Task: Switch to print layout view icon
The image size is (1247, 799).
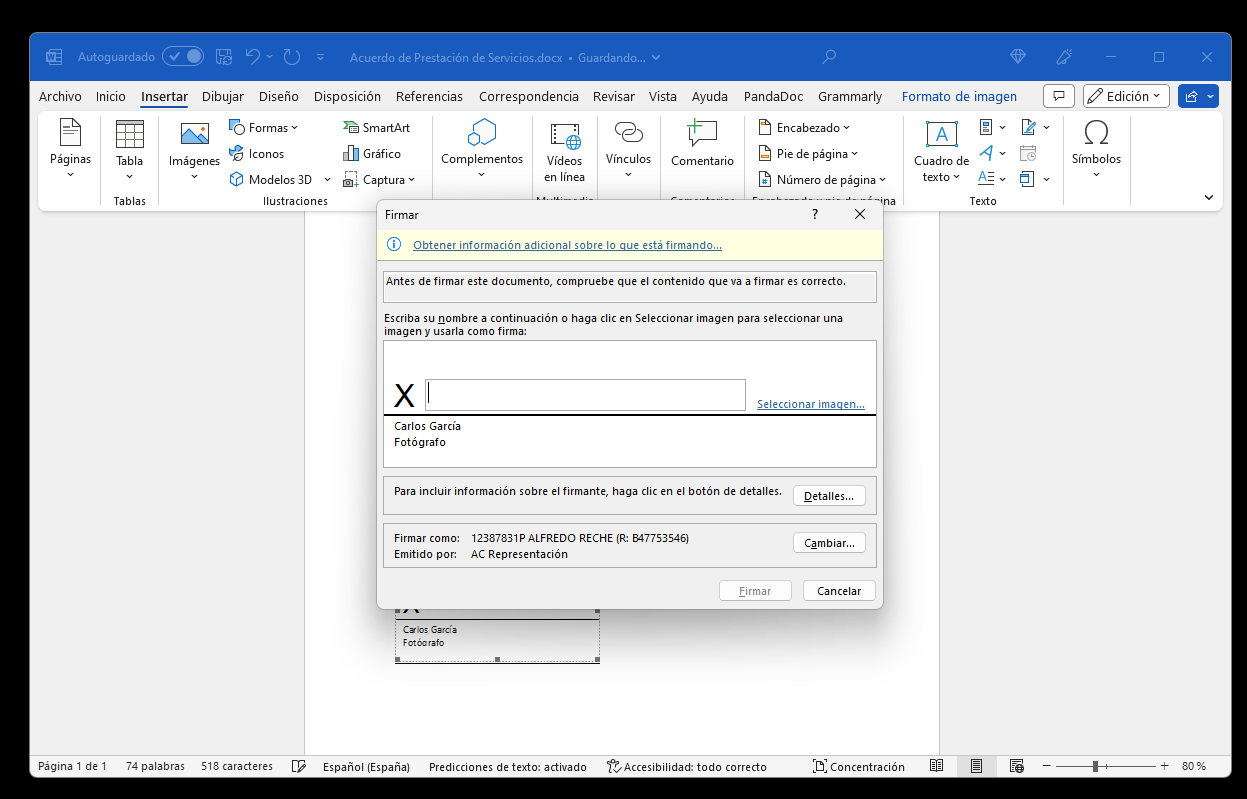Action: click(x=976, y=767)
